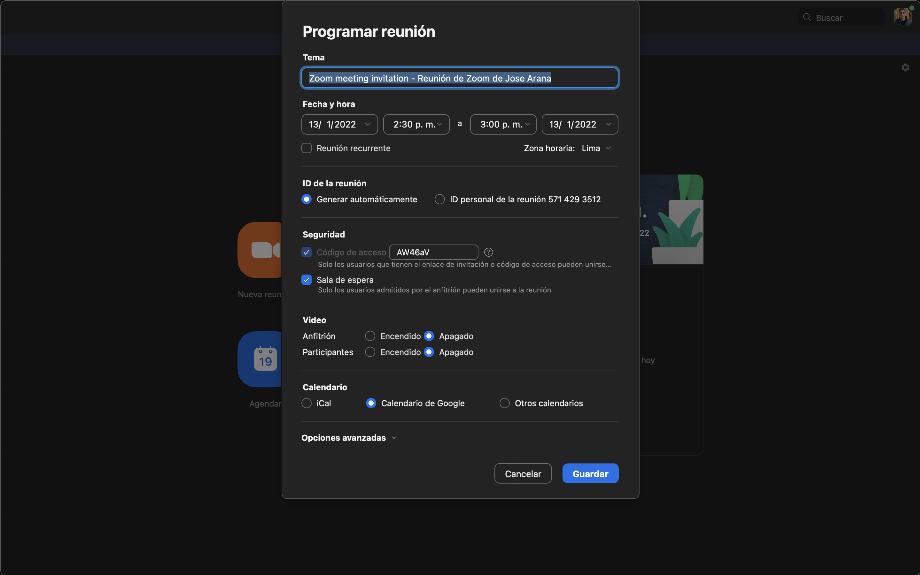Open the Zona horaria Lima dropdown
This screenshot has height=575, width=920.
tap(596, 148)
